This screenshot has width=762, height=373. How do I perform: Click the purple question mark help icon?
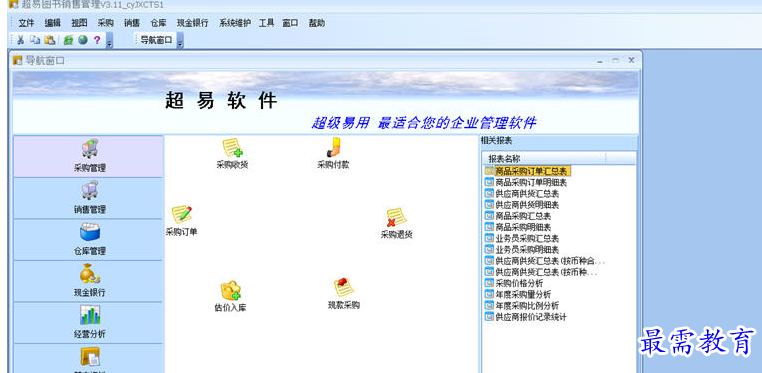[97, 40]
